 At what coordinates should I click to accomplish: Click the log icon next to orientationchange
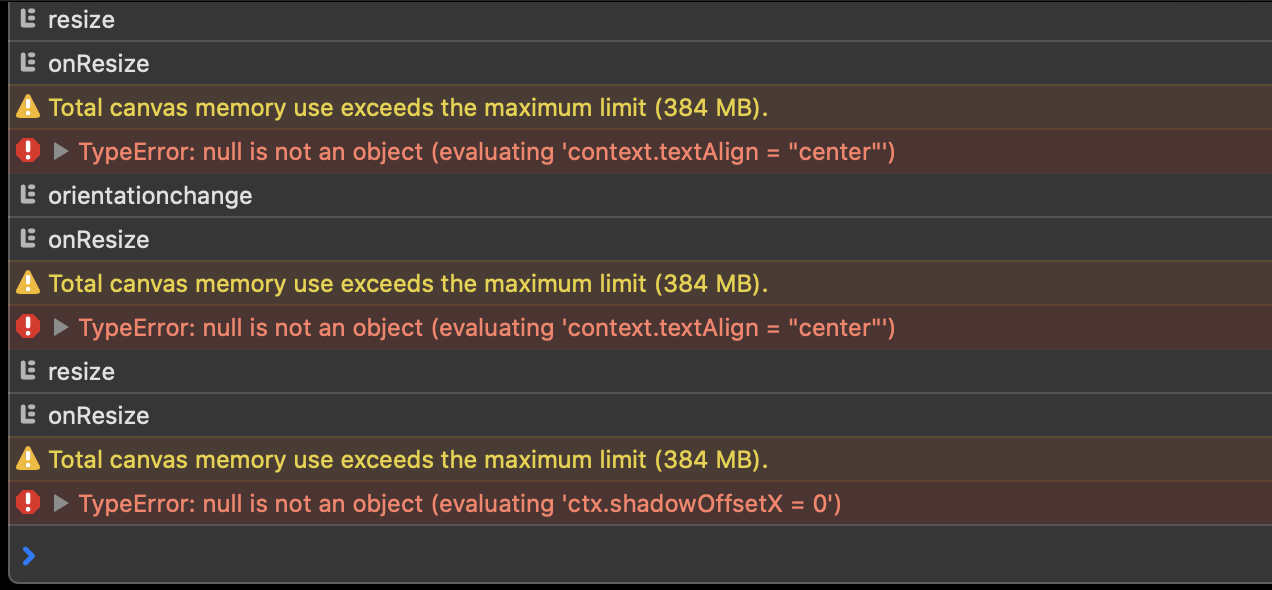(28, 195)
